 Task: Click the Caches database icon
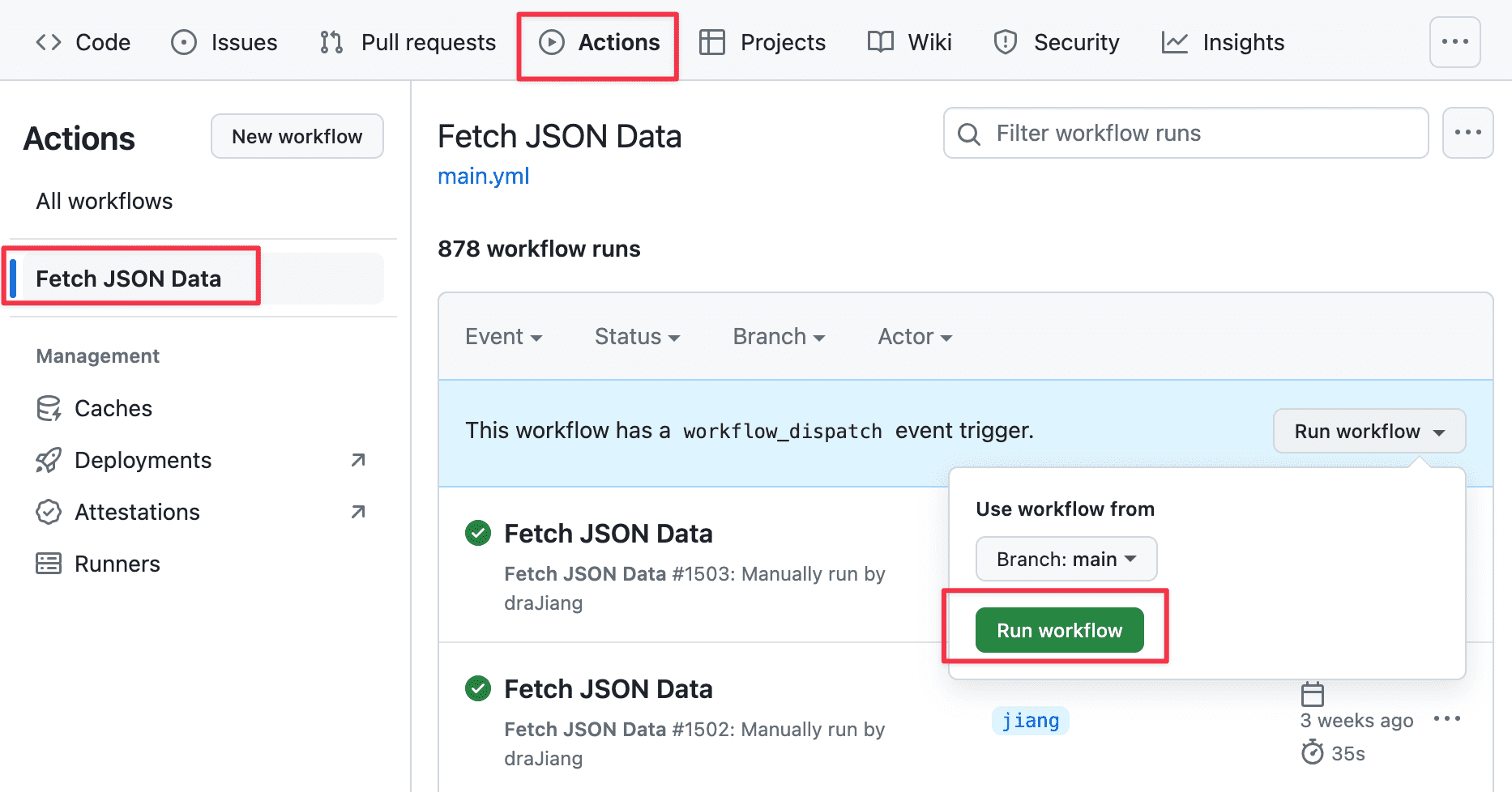49,408
